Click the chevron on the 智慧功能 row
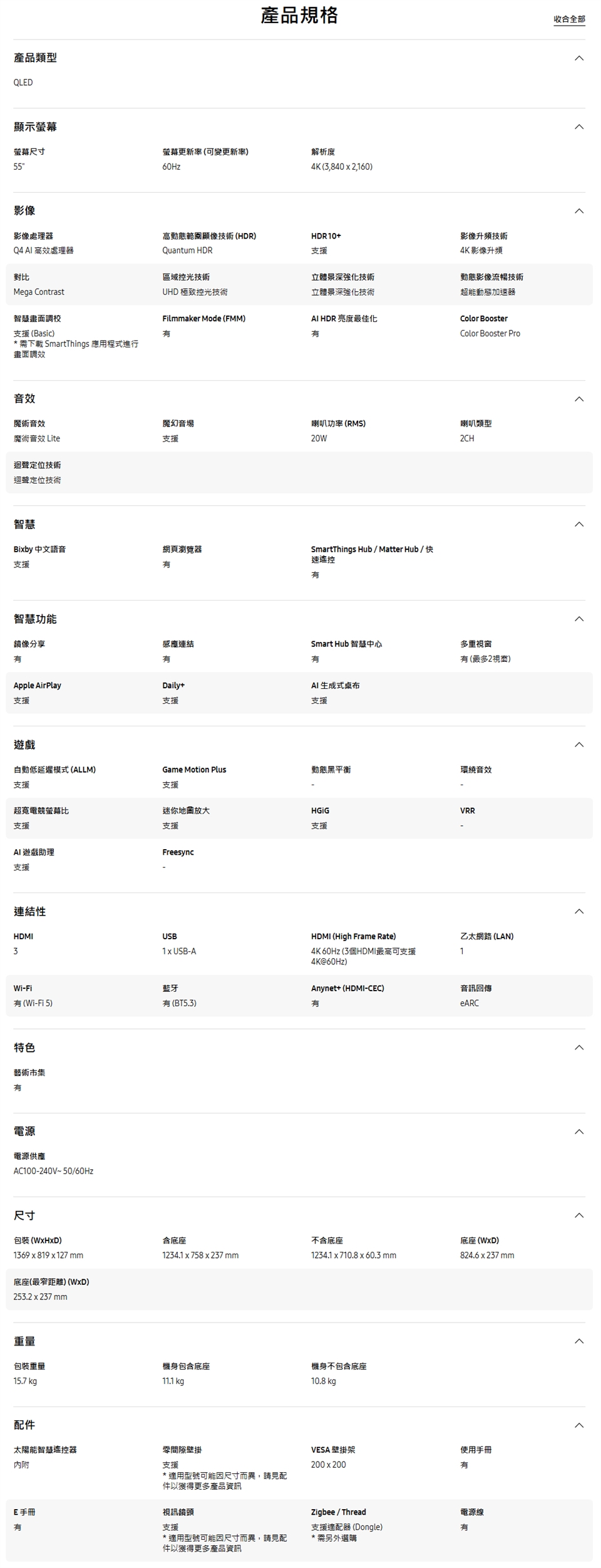 click(578, 619)
